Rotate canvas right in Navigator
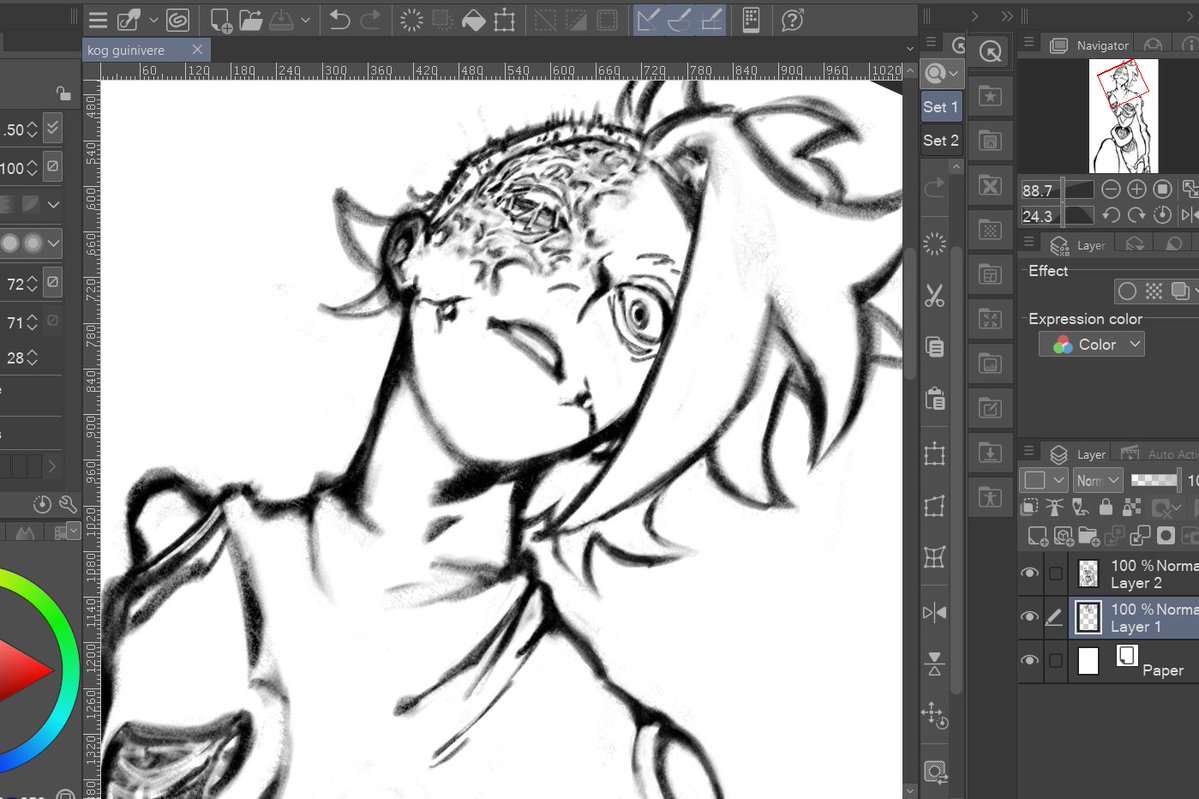 (1136, 216)
